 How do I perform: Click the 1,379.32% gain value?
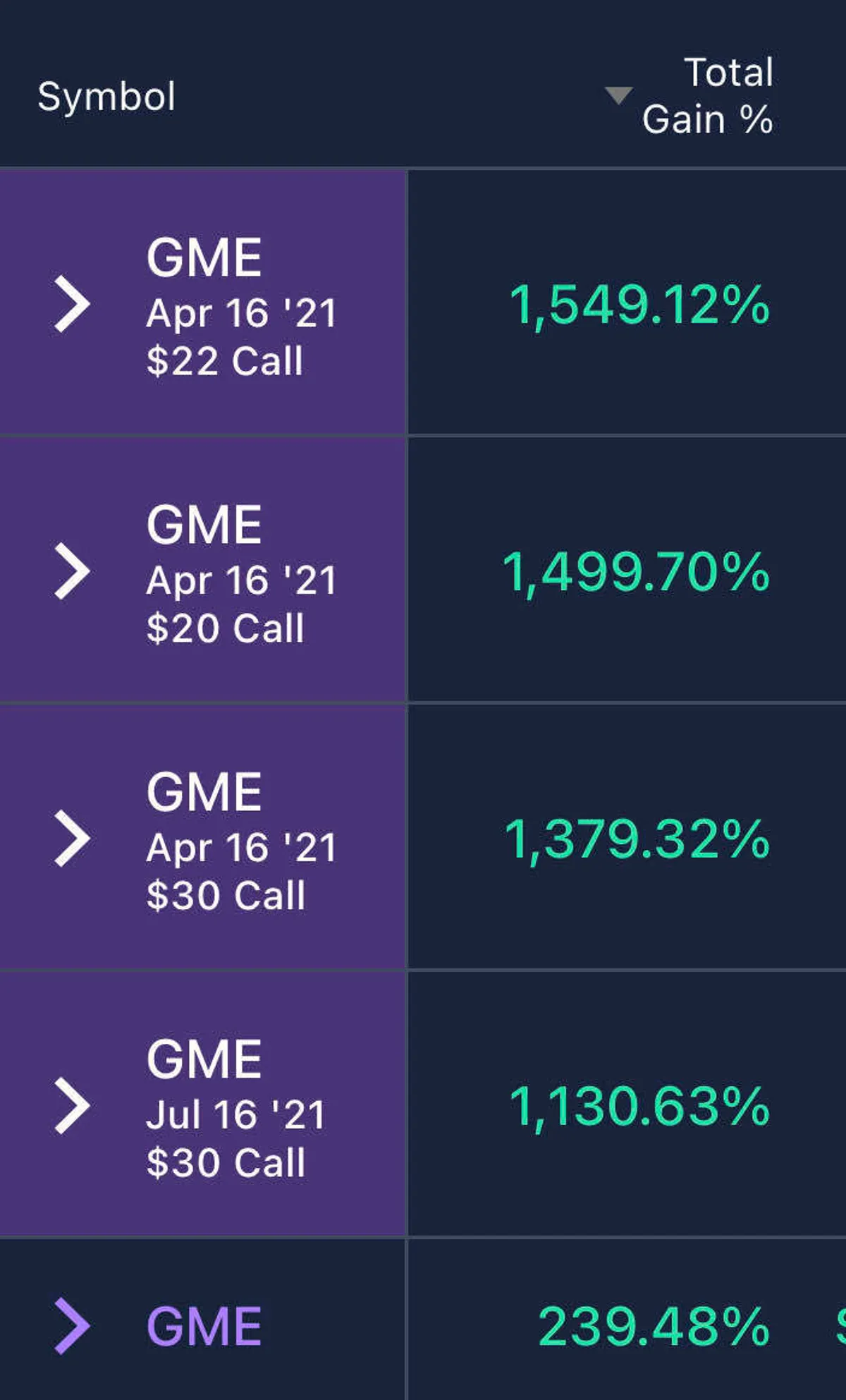pos(637,839)
